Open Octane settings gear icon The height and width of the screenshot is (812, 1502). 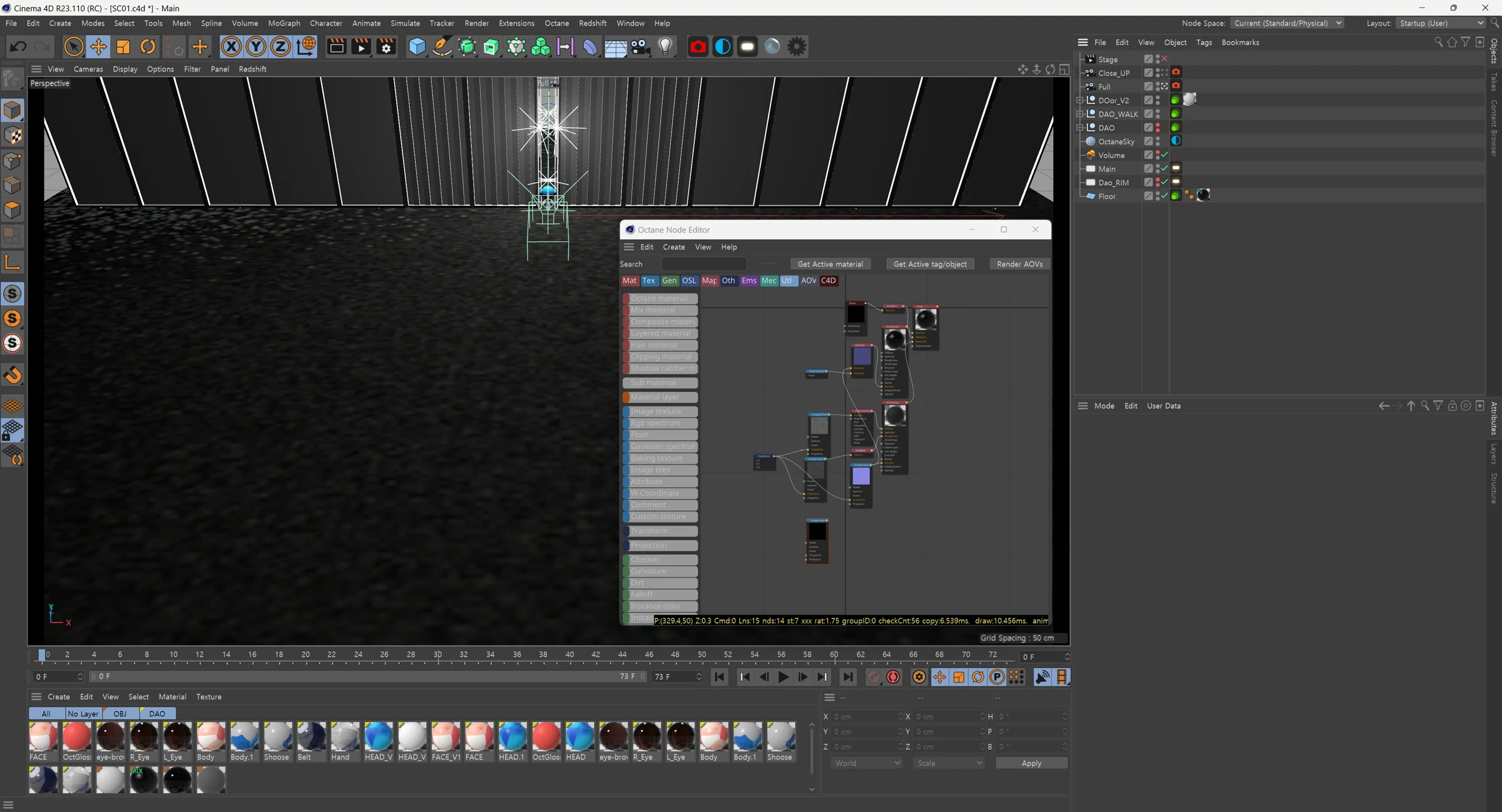pyautogui.click(x=797, y=47)
